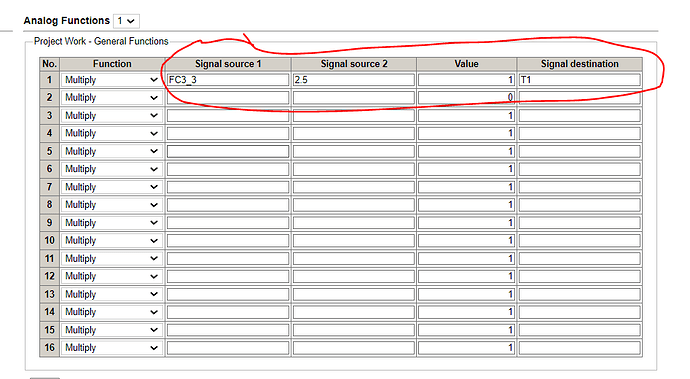Open Function dropdown in row 9
690x379 pixels.
[x=112, y=223]
